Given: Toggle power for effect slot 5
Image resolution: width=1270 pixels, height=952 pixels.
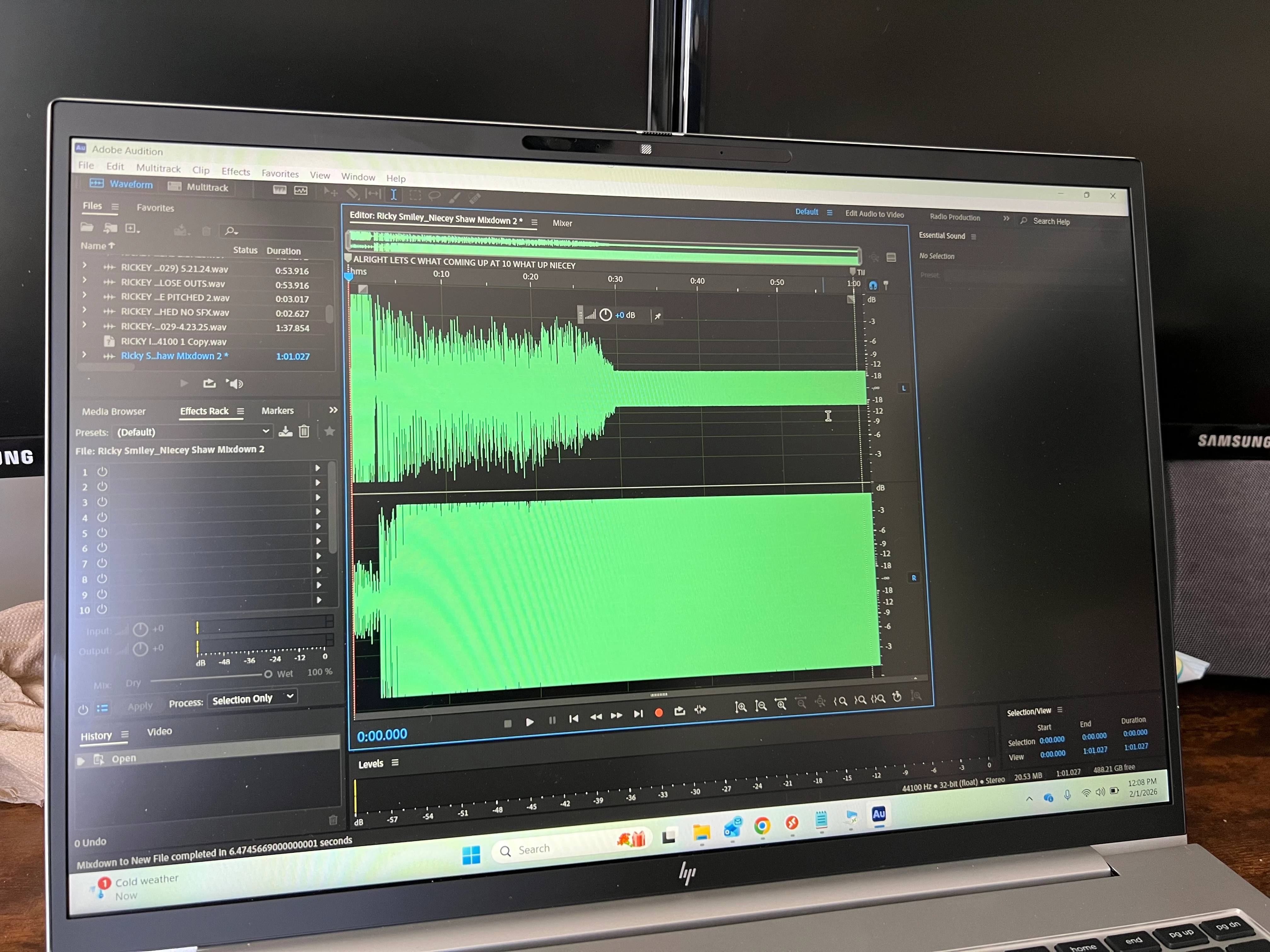Looking at the screenshot, I should click(102, 533).
